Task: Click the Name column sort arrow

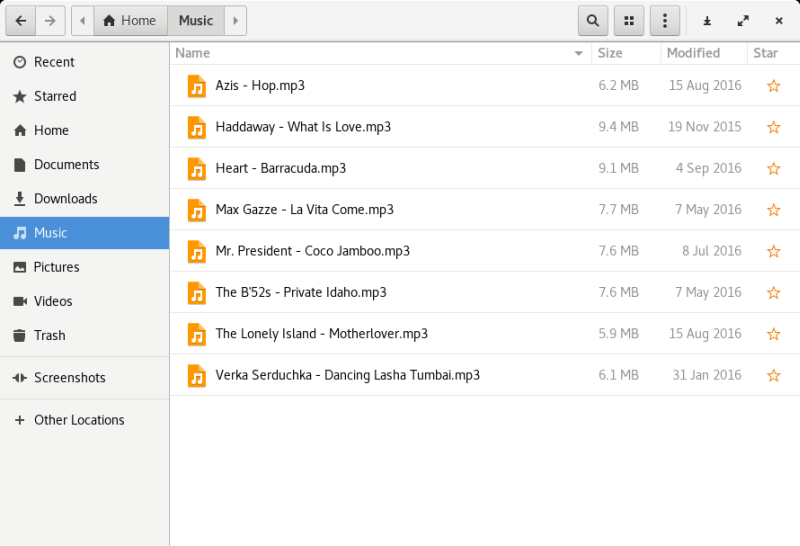Action: 578,53
